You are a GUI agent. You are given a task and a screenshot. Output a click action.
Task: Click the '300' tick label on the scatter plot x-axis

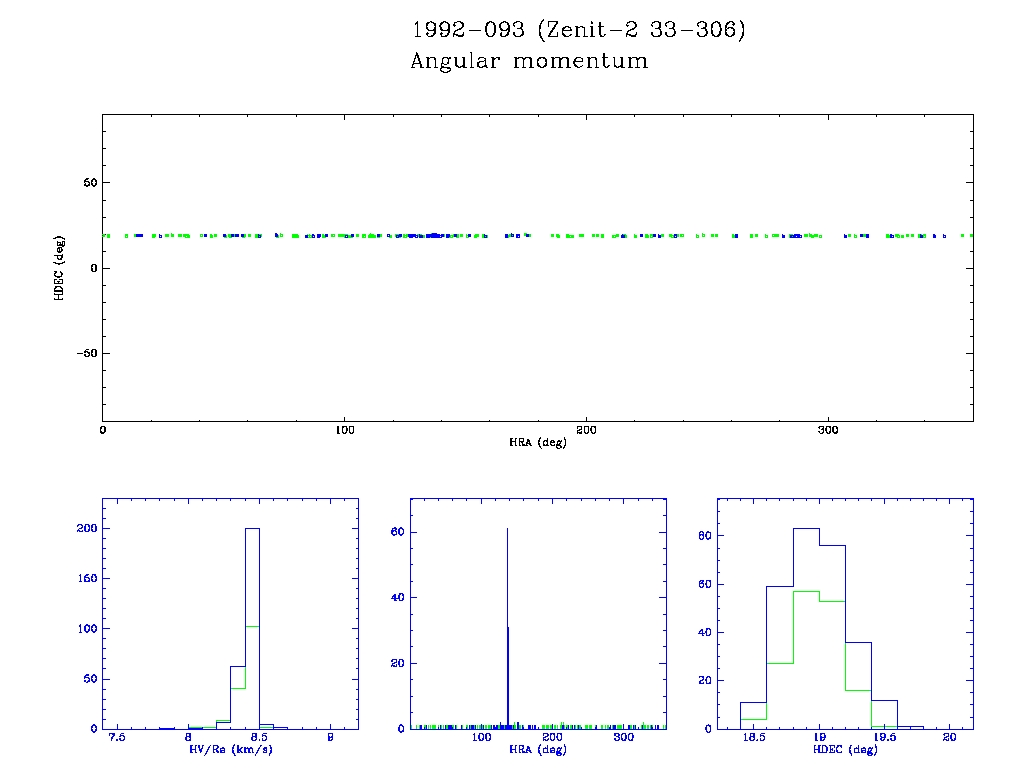pos(827,430)
